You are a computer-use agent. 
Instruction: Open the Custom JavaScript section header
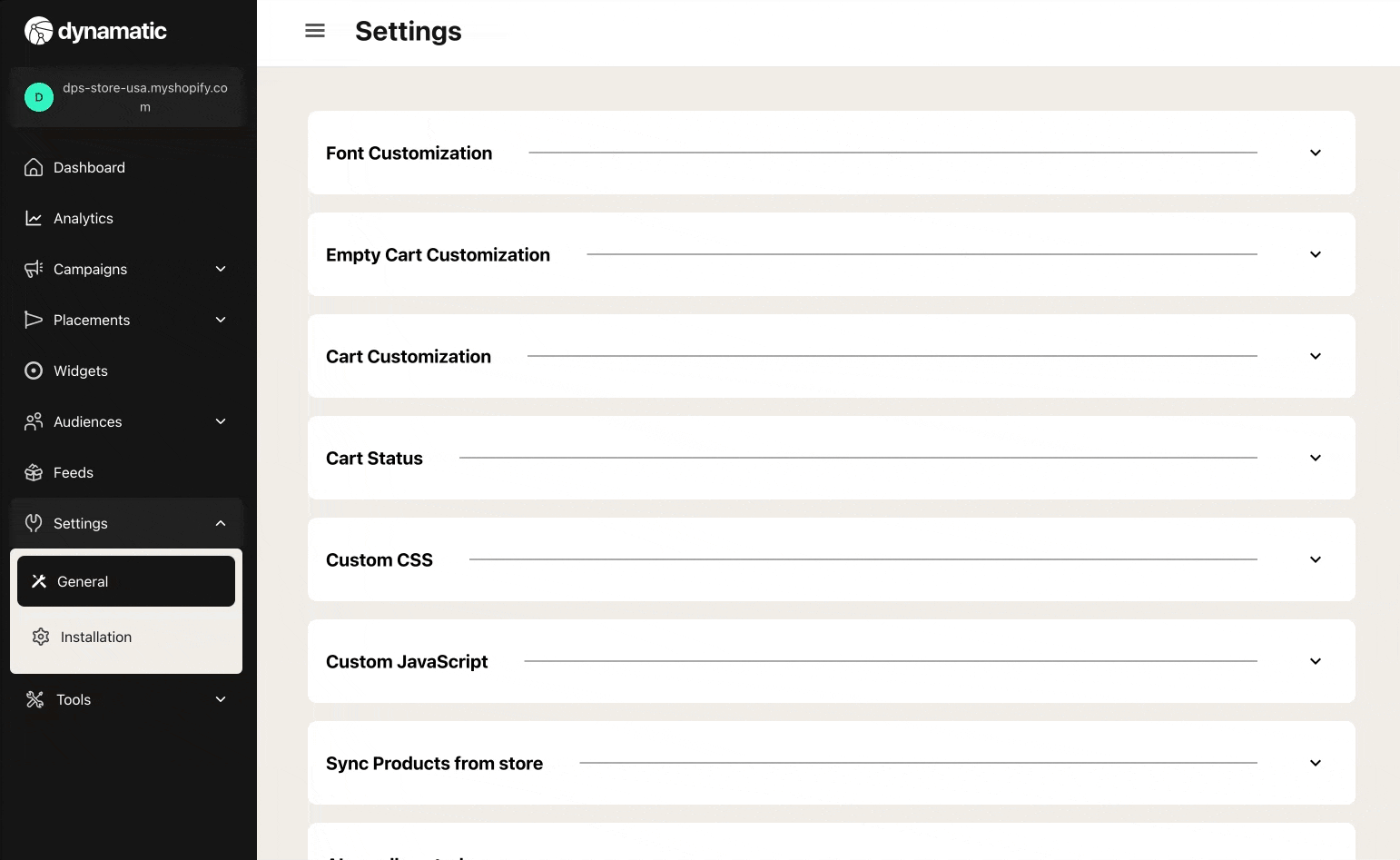[407, 661]
